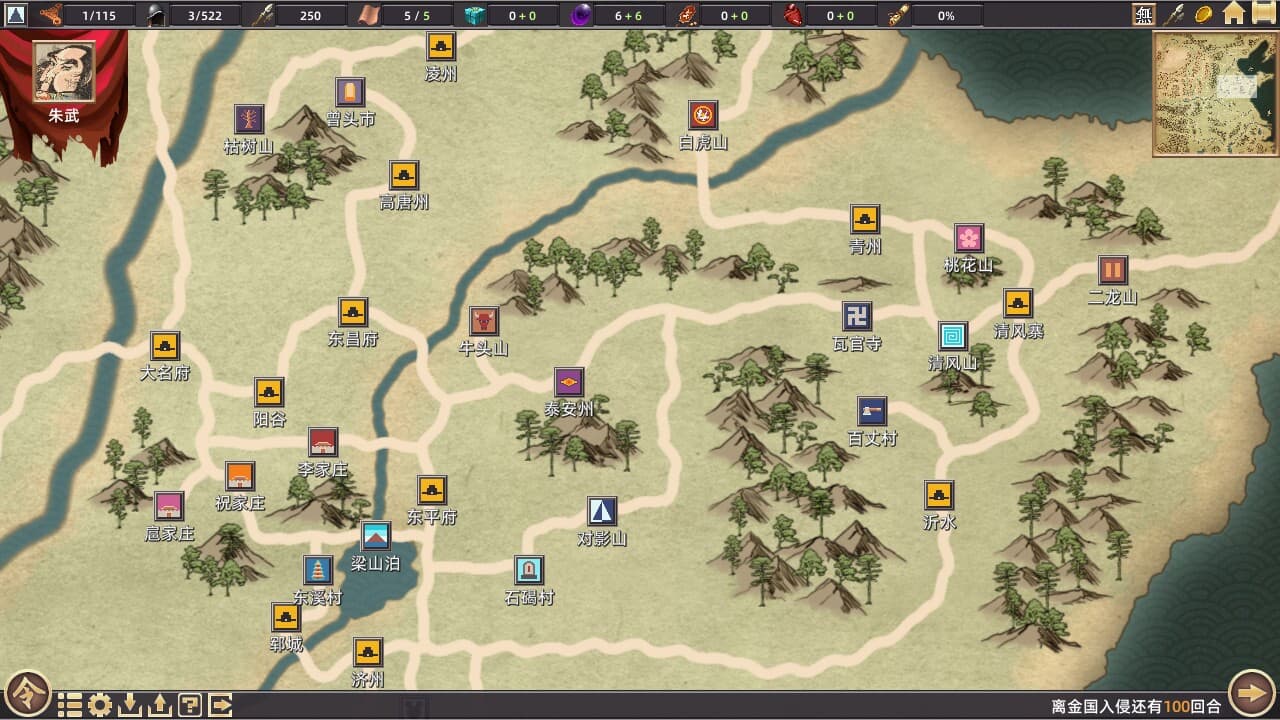This screenshot has height=720, width=1280.
Task: Click the purple orb resource icon
Action: [581, 15]
